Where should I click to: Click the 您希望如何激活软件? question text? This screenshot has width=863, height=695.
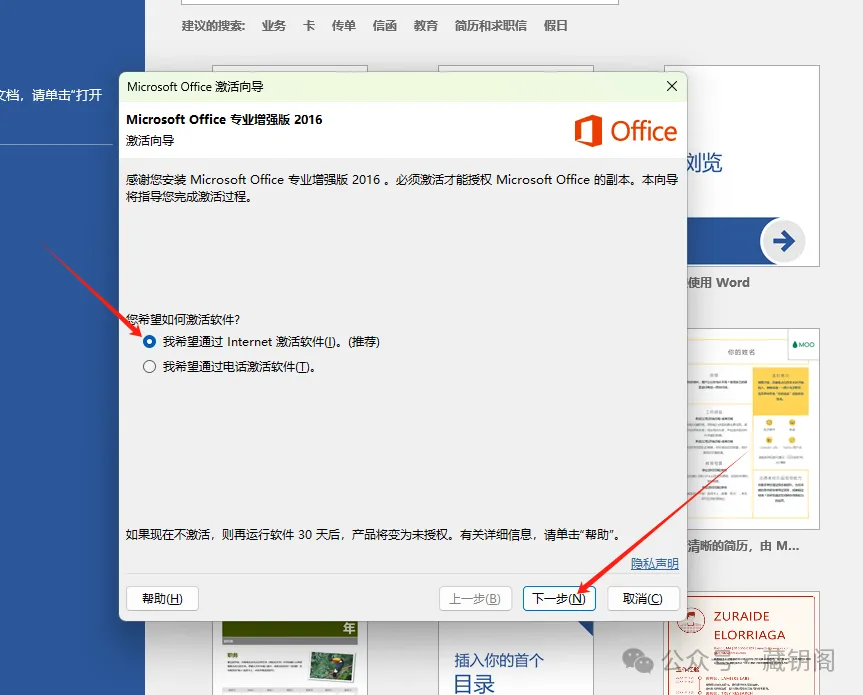point(183,319)
